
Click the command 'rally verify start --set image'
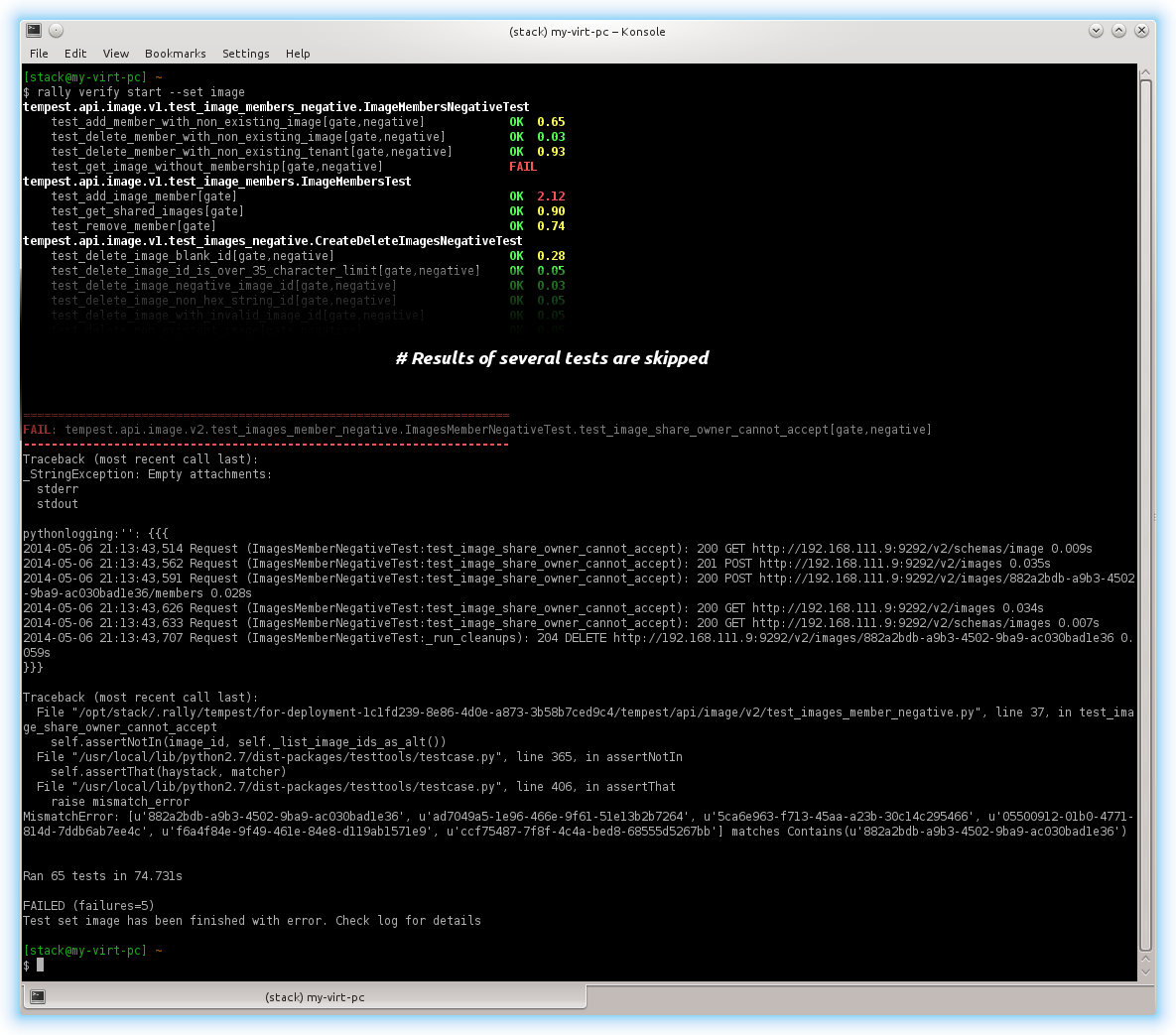(141, 92)
